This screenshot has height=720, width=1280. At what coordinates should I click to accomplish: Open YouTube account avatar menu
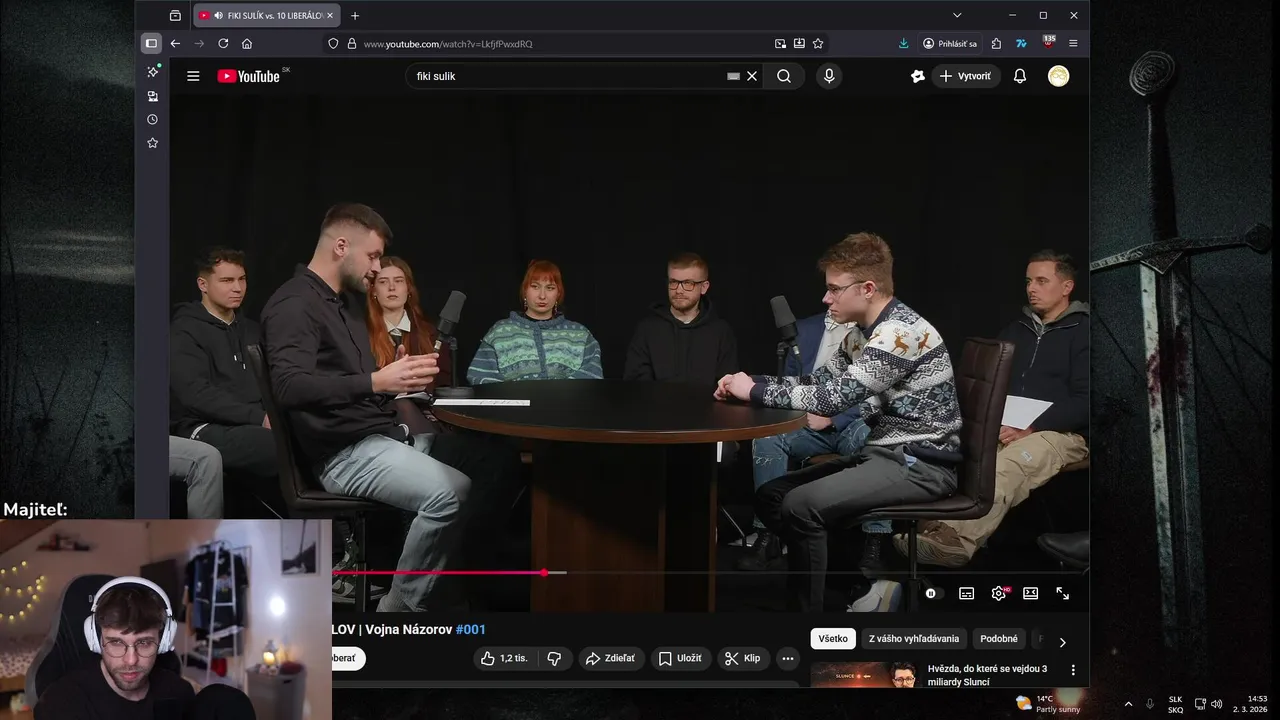1058,76
